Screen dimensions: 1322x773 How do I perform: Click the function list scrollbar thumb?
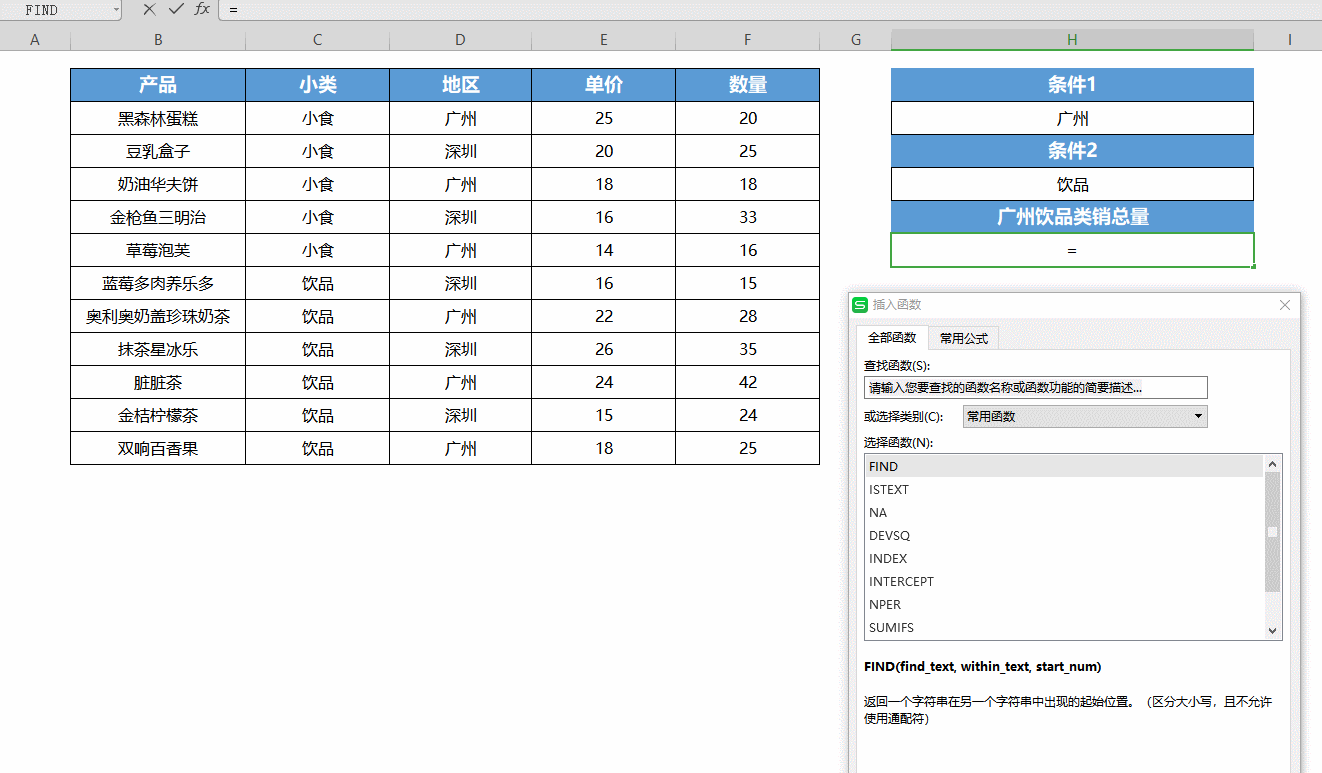(1273, 532)
